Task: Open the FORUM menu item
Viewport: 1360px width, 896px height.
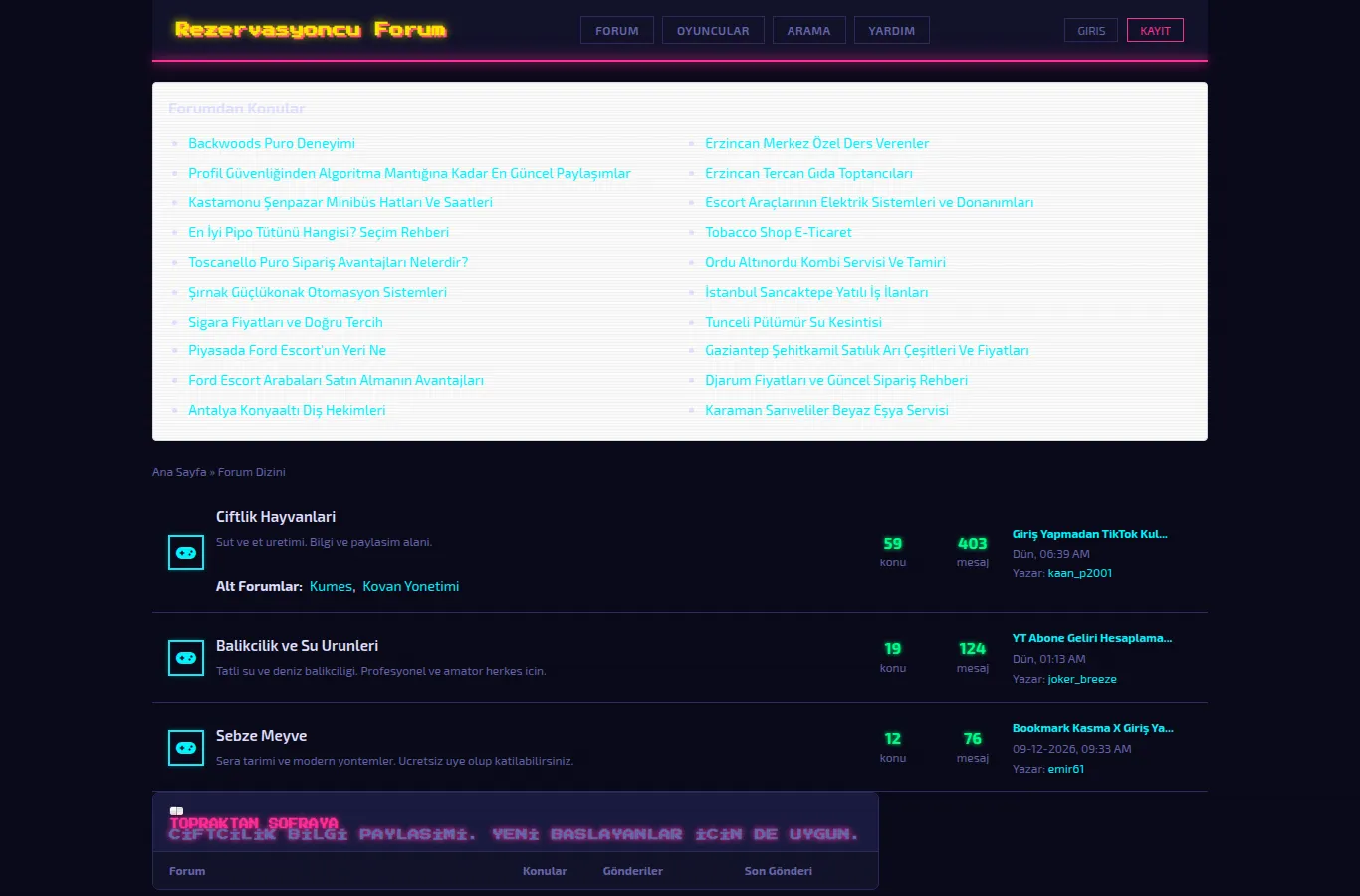Action: point(617,31)
